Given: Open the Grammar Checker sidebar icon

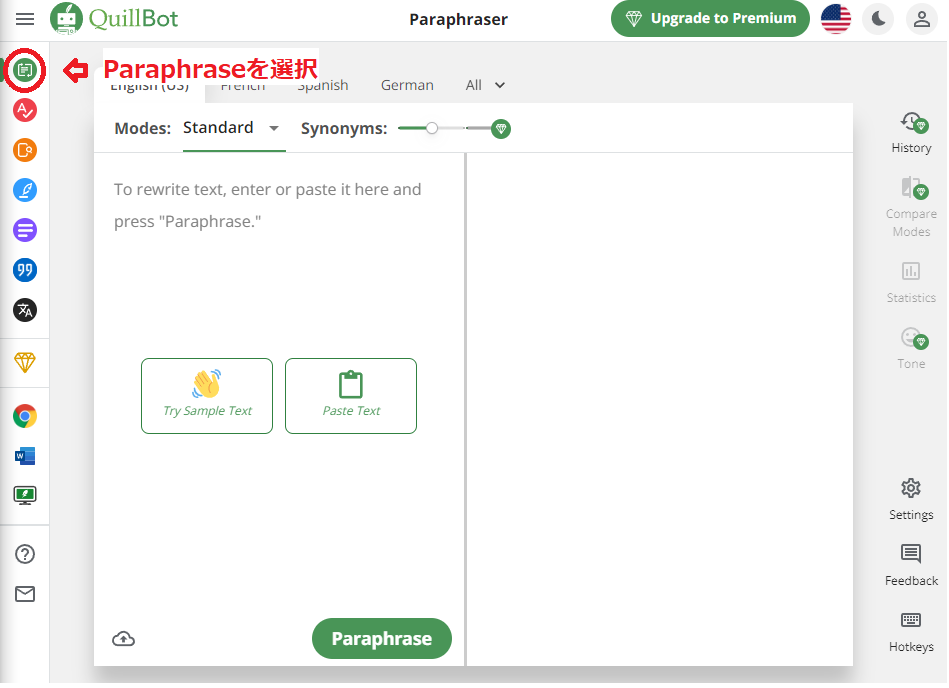Looking at the screenshot, I should tap(25, 110).
